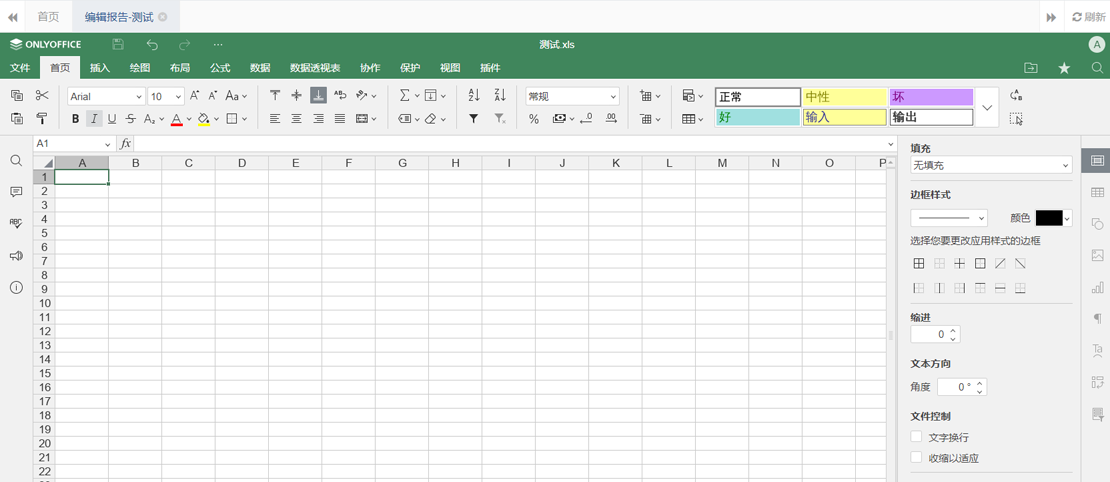Apply percent style number format
Image resolution: width=1110 pixels, height=482 pixels.
pos(534,119)
